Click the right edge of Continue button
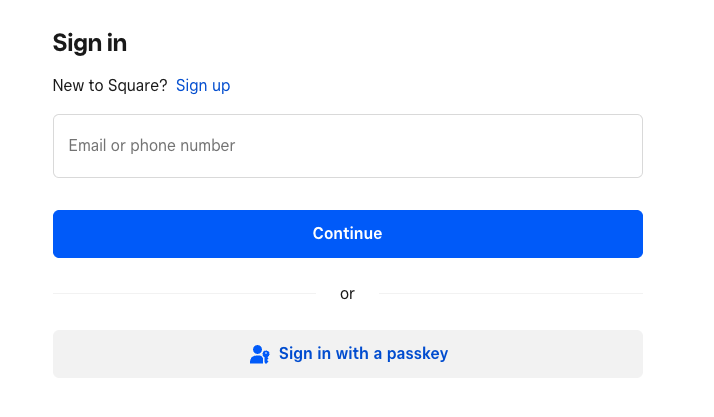714x417 pixels. coord(628,234)
